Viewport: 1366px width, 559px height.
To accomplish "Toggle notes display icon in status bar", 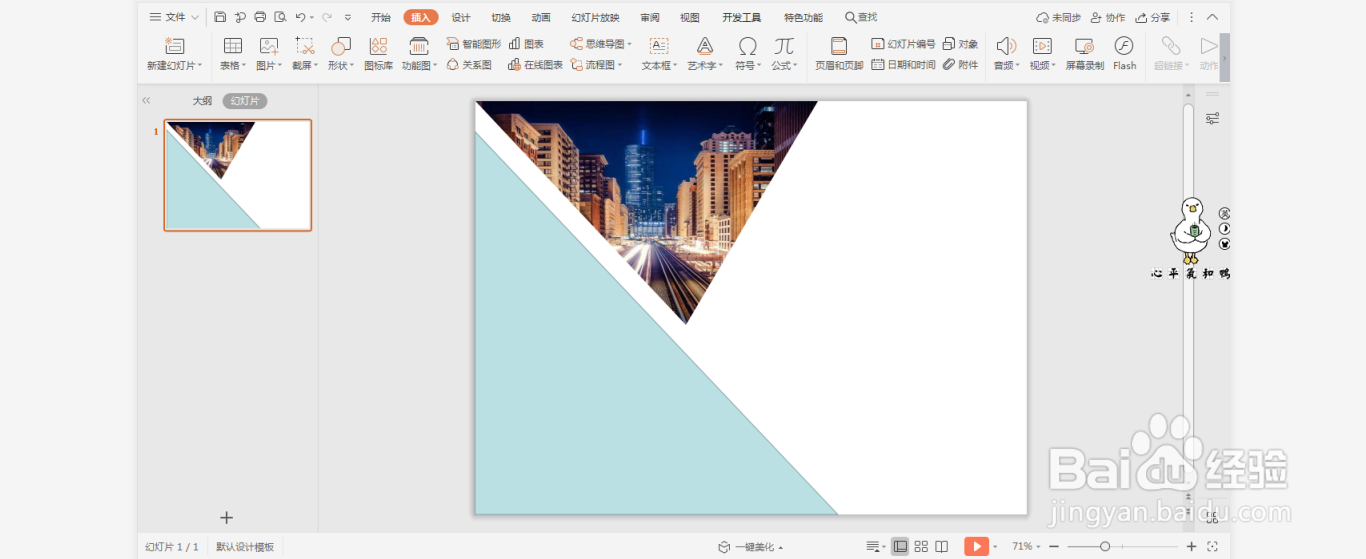I will coord(875,547).
